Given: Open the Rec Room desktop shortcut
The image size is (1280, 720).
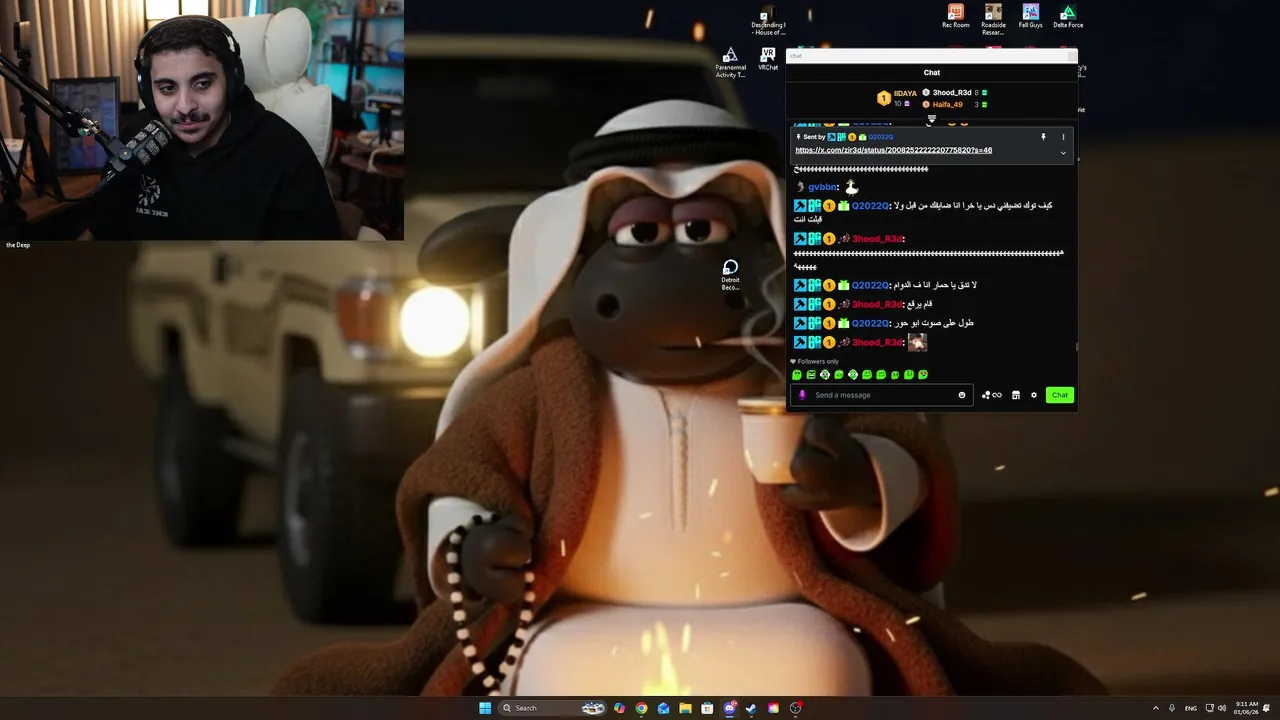Looking at the screenshot, I should 955,16.
